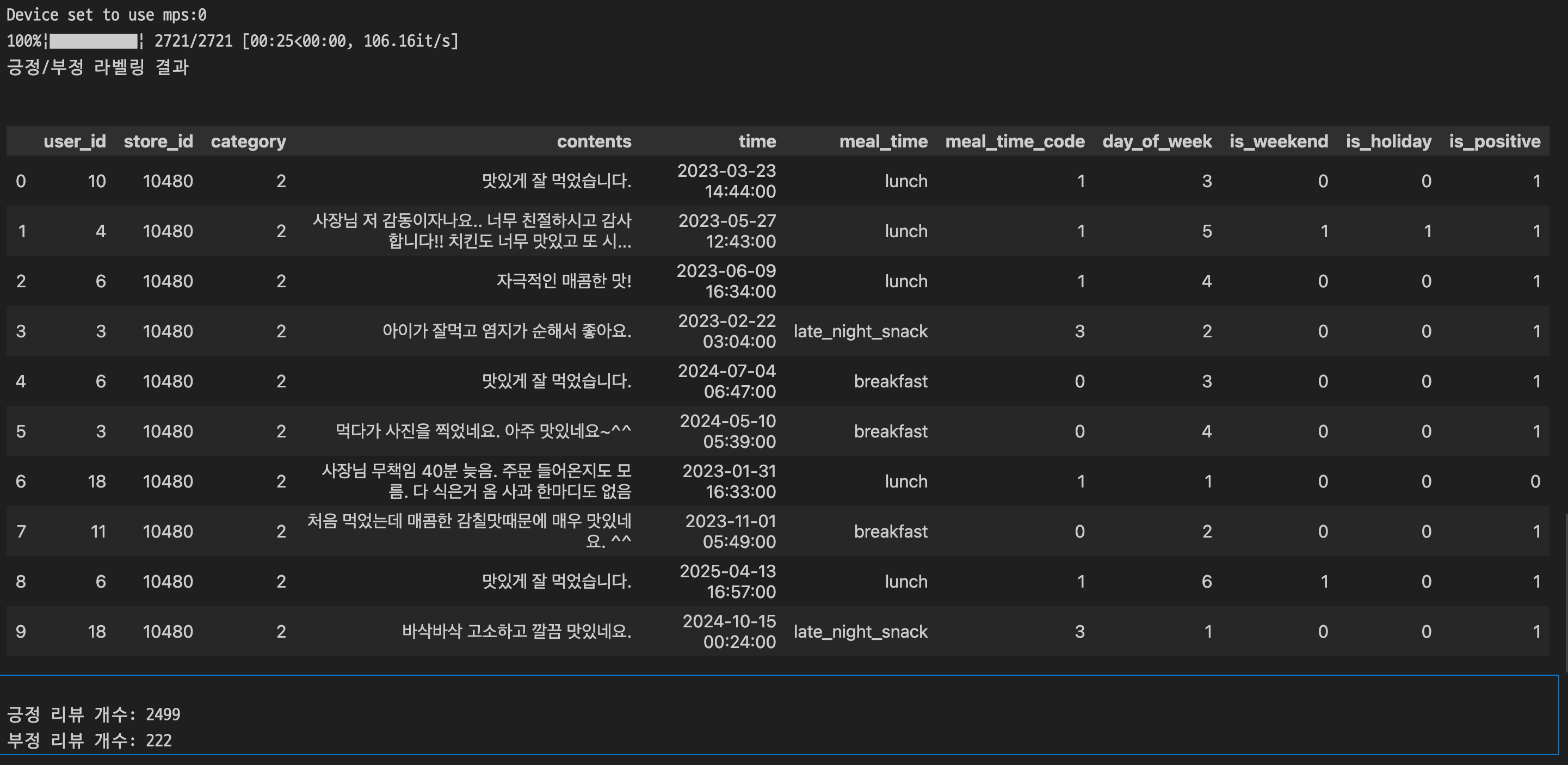The height and width of the screenshot is (765, 1568).
Task: Click the 긍정/부정 라벨링 결과 heading text
Action: [x=97, y=67]
